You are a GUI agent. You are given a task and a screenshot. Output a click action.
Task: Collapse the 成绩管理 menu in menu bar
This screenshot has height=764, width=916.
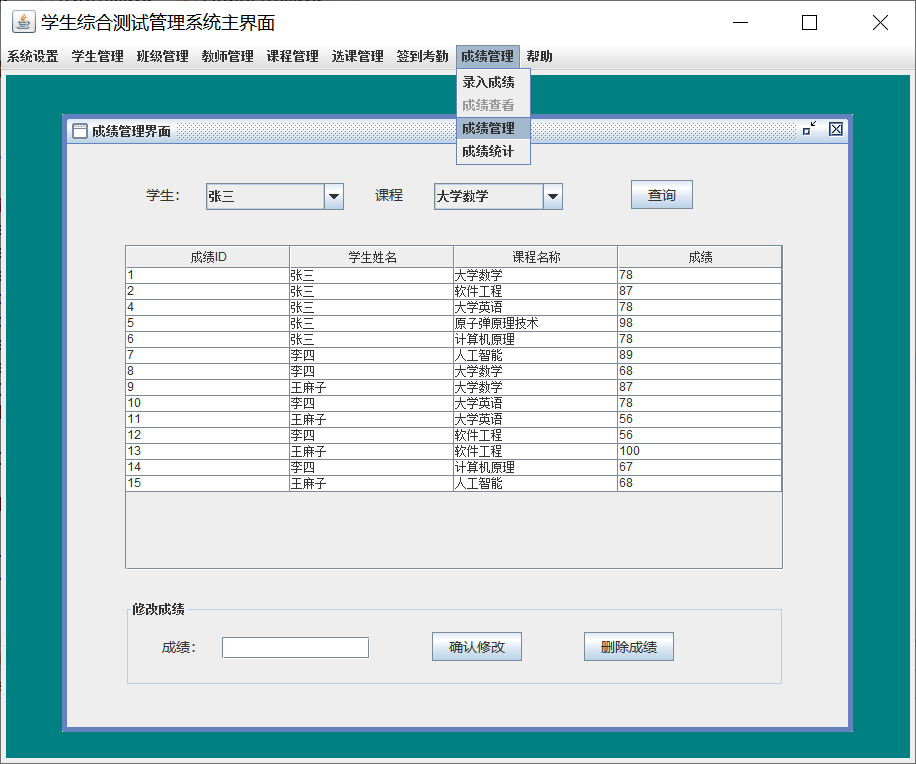coord(487,56)
